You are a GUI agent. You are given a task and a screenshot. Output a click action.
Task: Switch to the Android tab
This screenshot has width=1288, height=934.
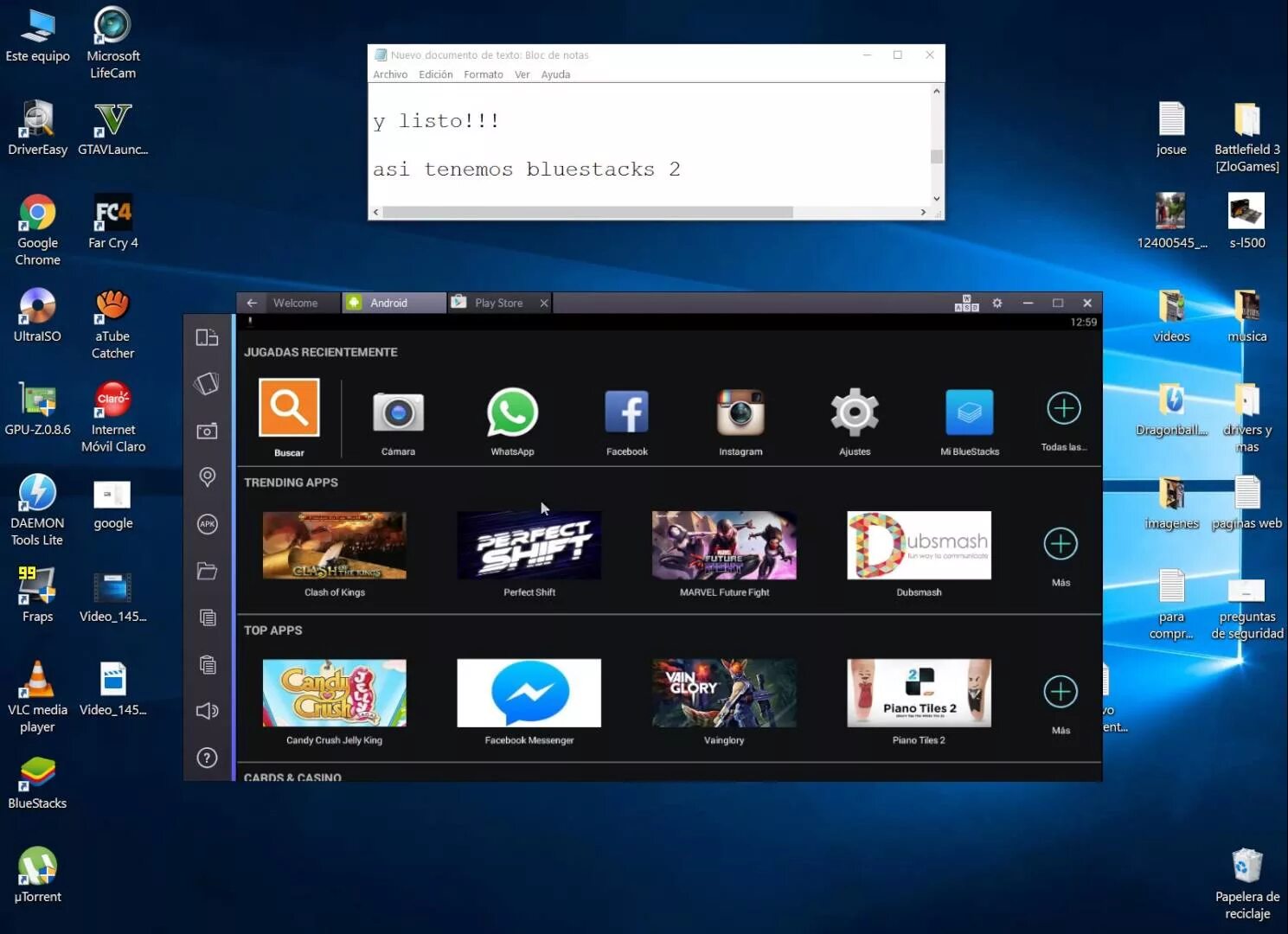pyautogui.click(x=394, y=303)
